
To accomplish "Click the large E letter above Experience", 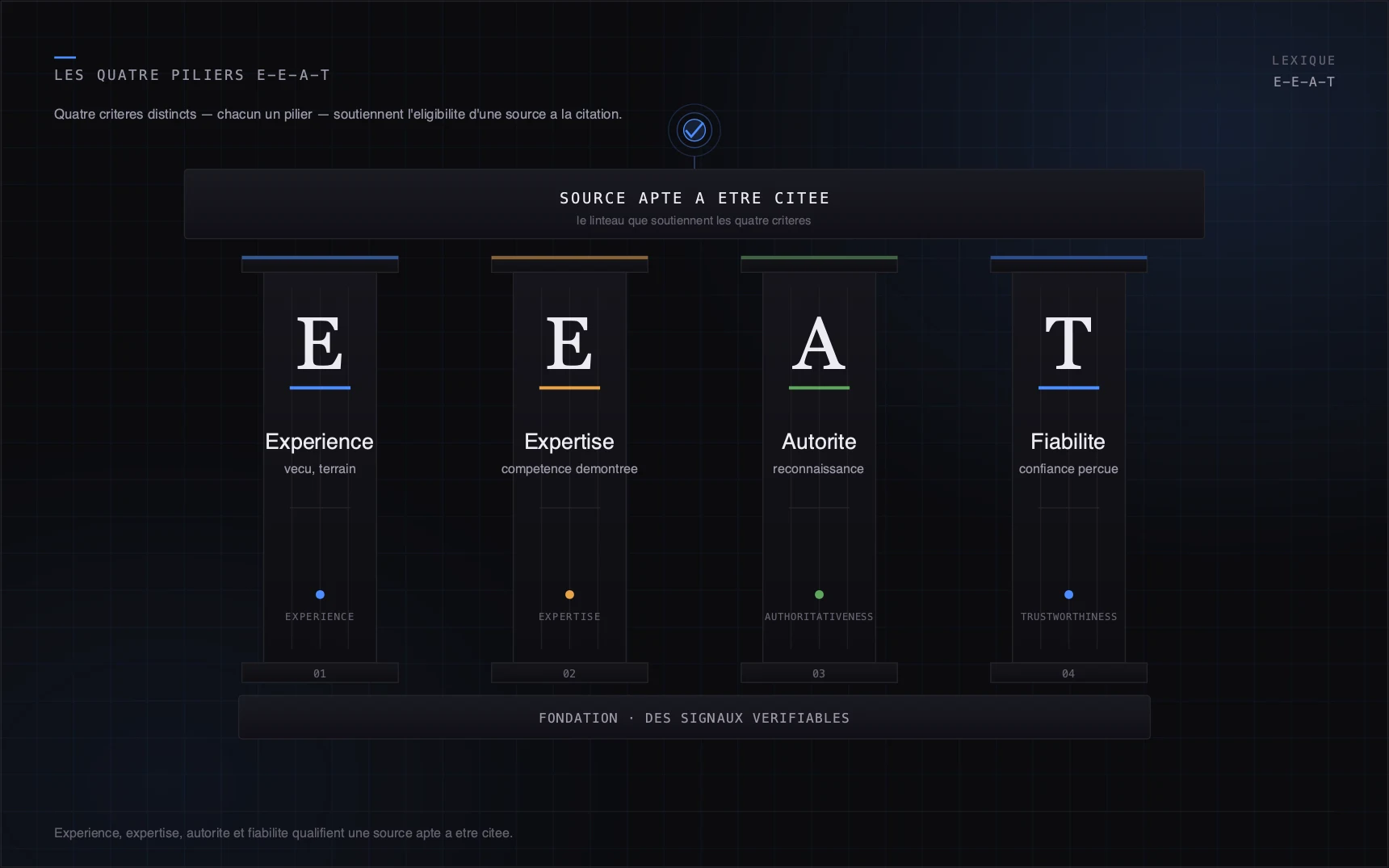I will (x=320, y=344).
